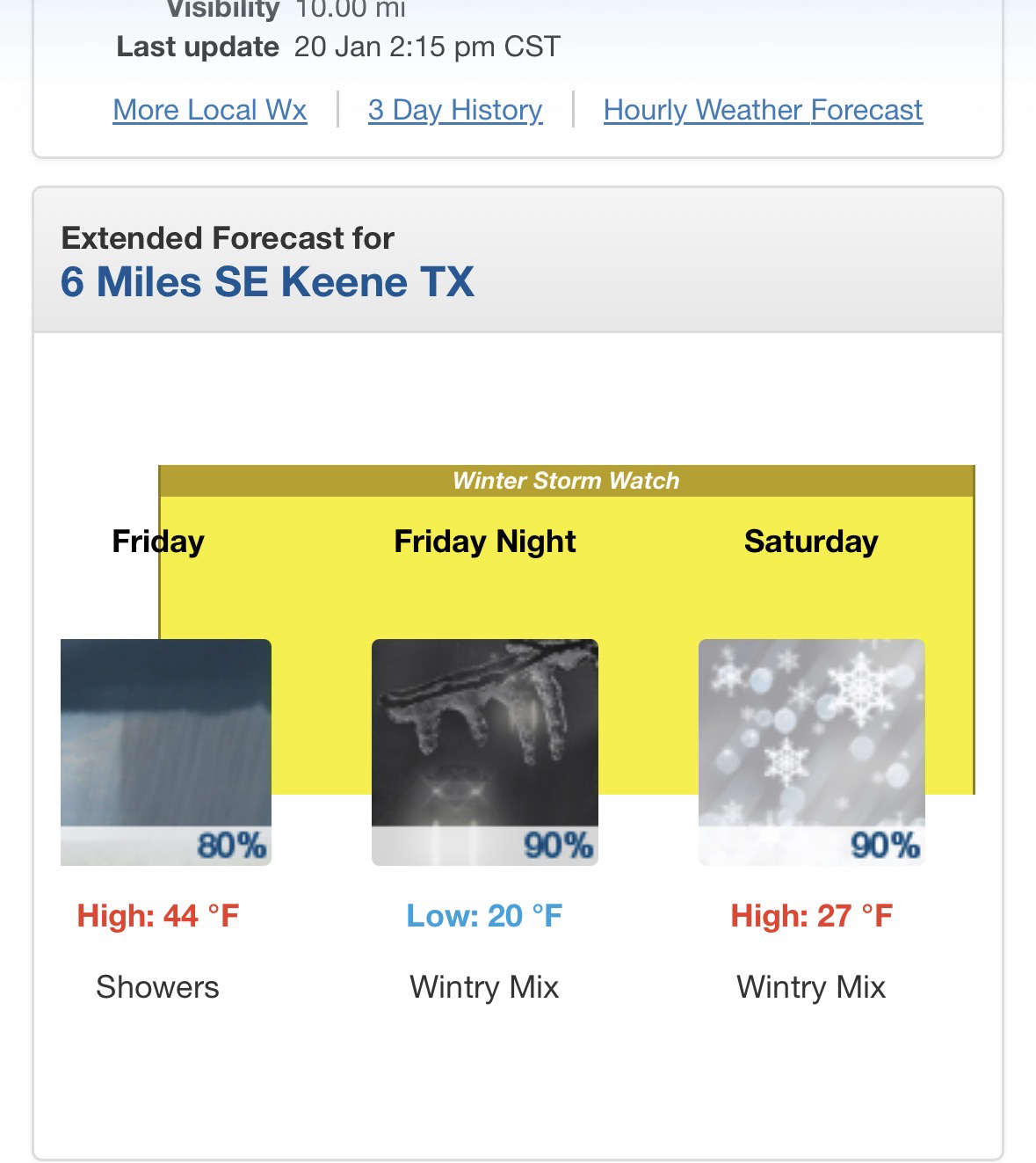The width and height of the screenshot is (1036, 1163).
Task: Select the Friday Night period heading
Action: pos(485,542)
